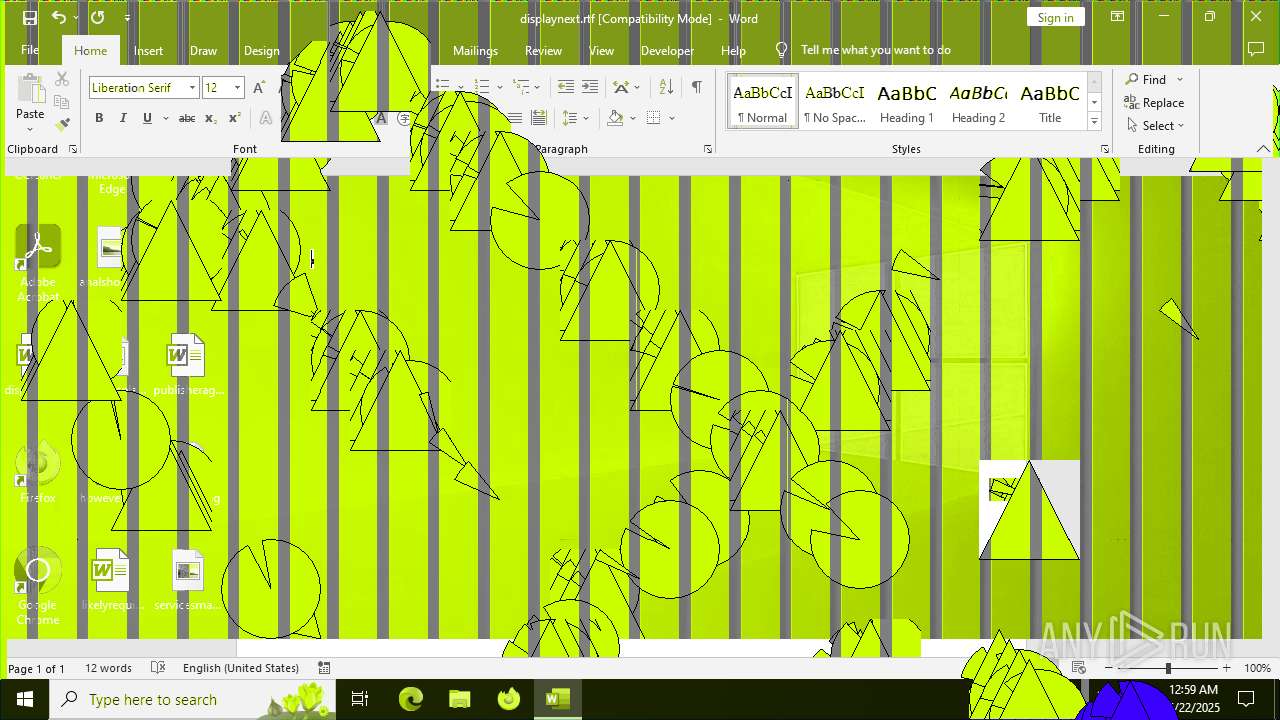The image size is (1280, 720).
Task: Toggle Bold formatting
Action: [x=99, y=118]
